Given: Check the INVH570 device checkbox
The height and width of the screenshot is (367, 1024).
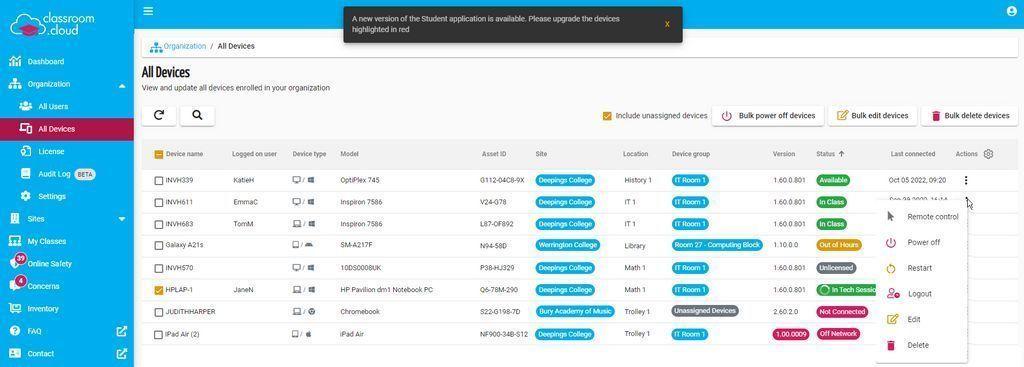Looking at the screenshot, I should pos(159,268).
